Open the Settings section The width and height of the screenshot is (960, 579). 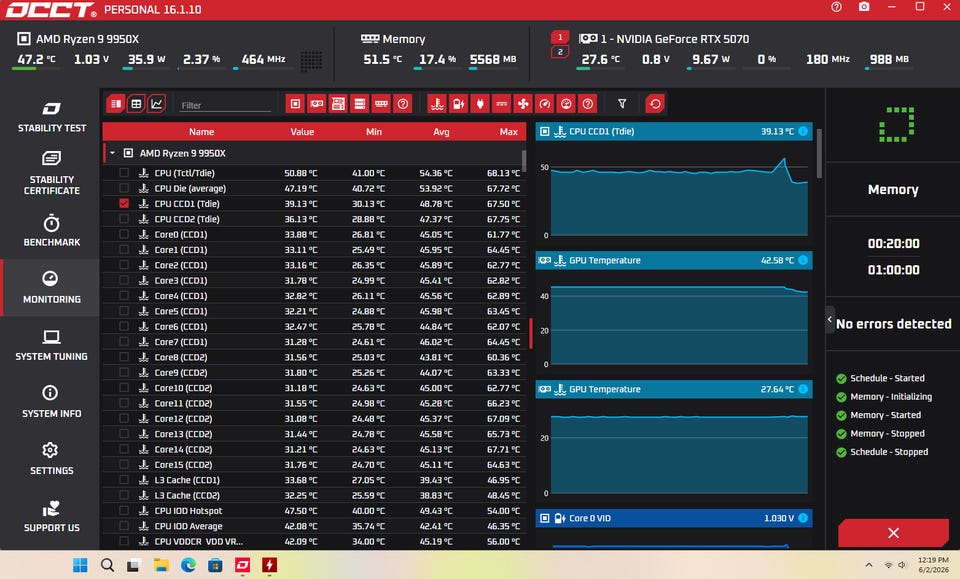pos(51,459)
